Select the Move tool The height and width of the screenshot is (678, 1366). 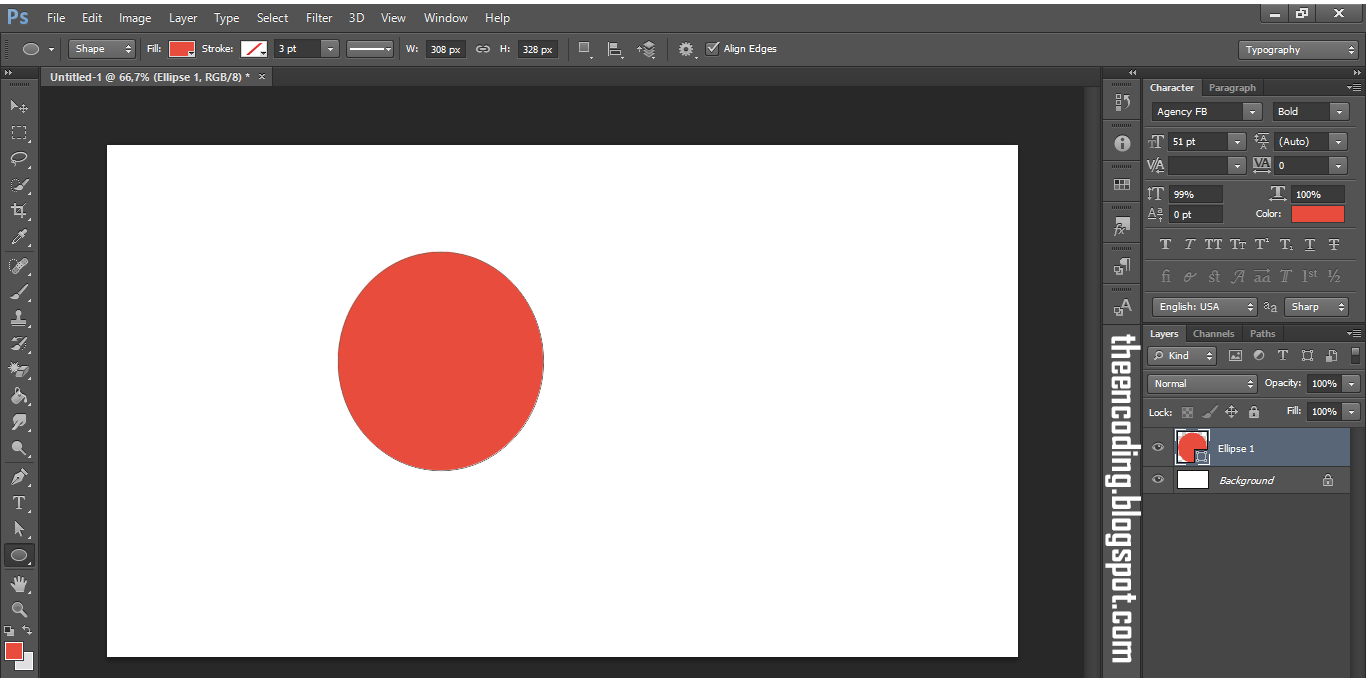(19, 106)
